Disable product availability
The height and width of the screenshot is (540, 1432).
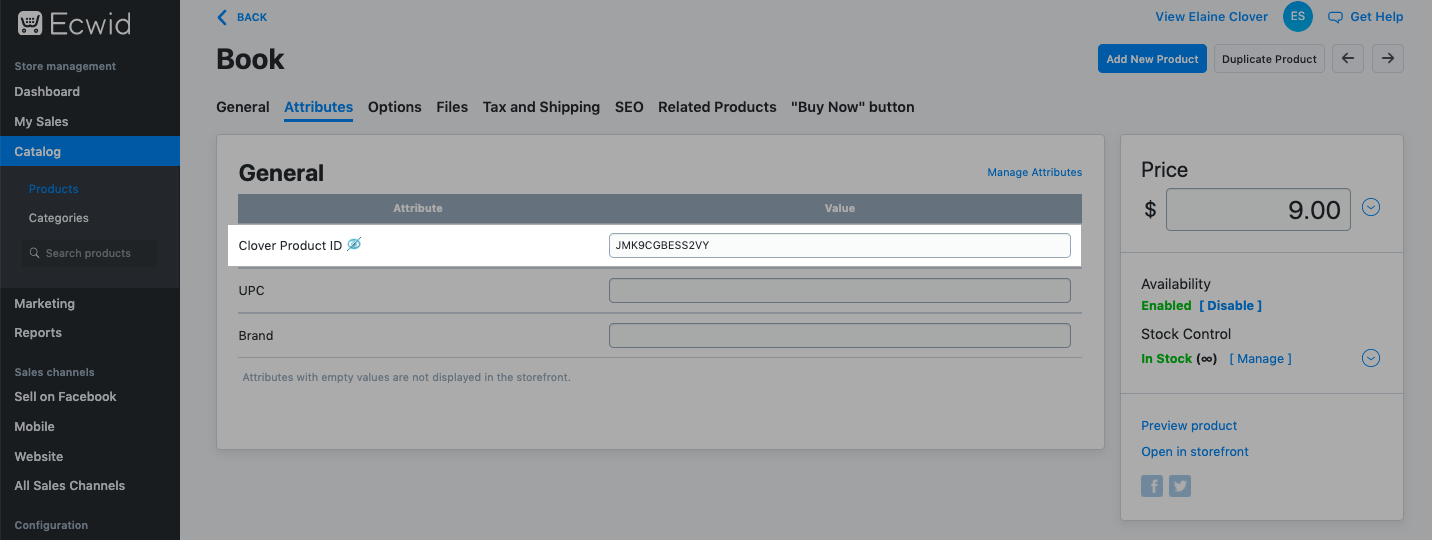pos(1230,306)
